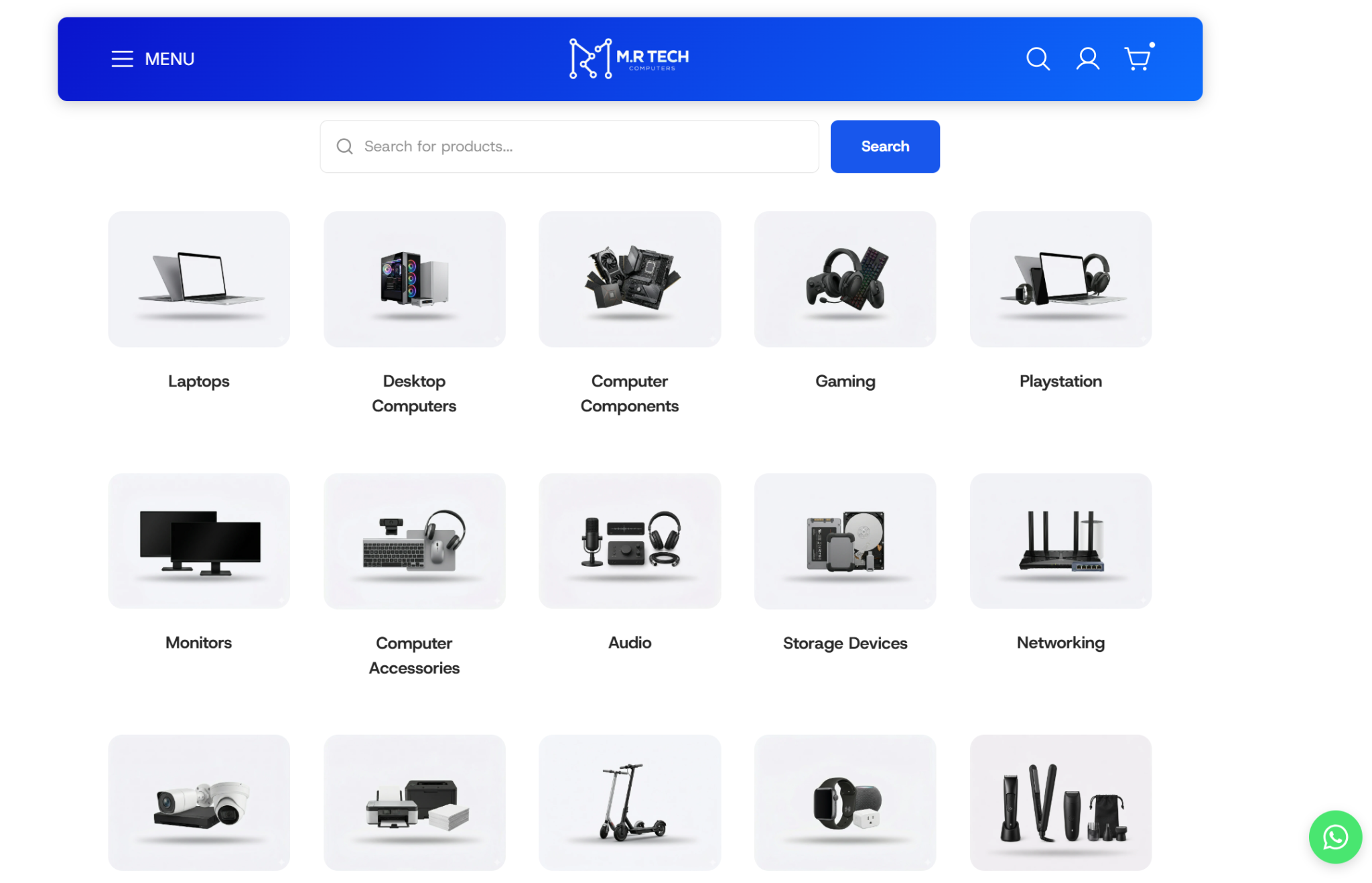Viewport: 1372px width, 883px height.
Task: Open the user account icon
Action: 1087,59
